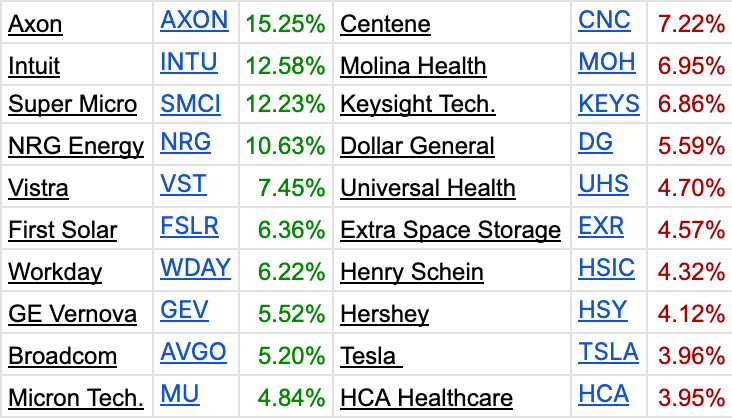Screen dimensions: 732x418
Task: Open the SMCI ticker symbol link
Action: coord(190,104)
